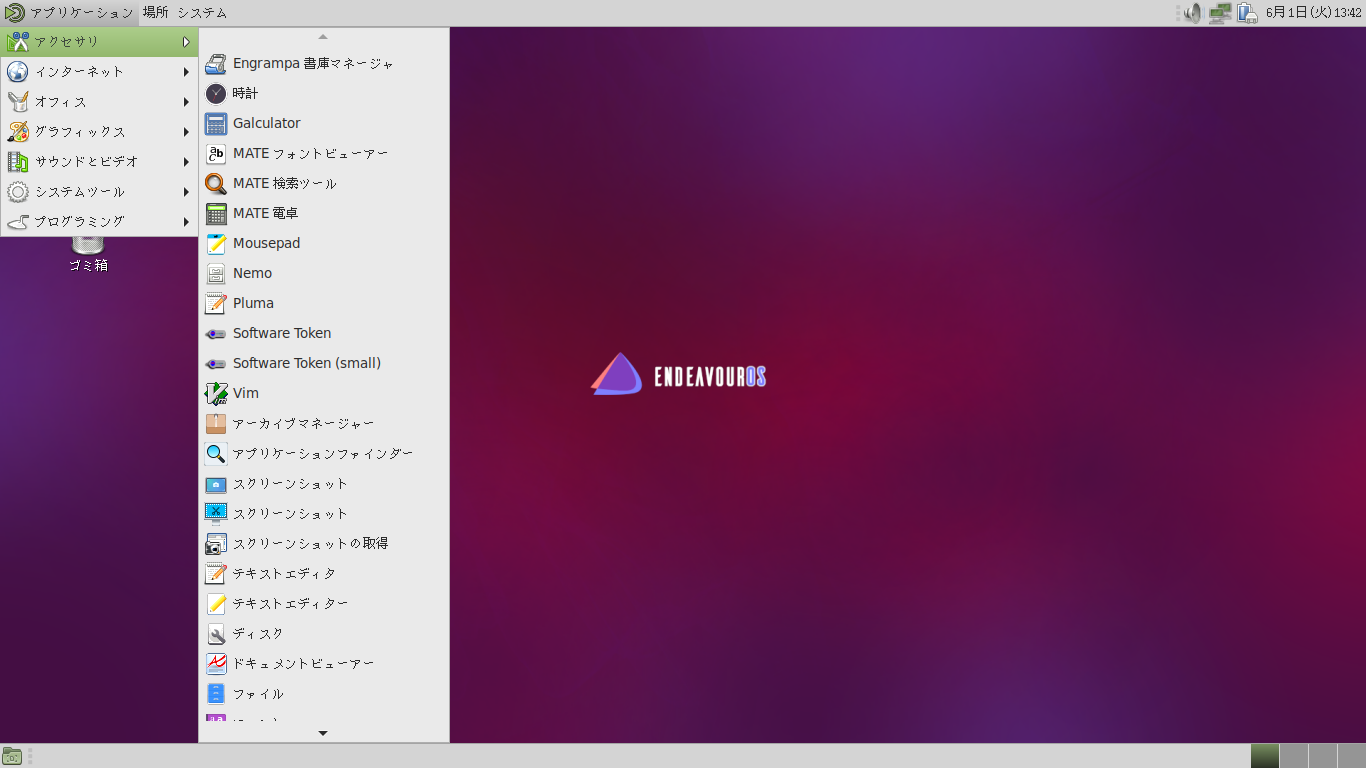This screenshot has width=1366, height=768.
Task: Open the ディスク disks utility
Action: tap(324, 633)
